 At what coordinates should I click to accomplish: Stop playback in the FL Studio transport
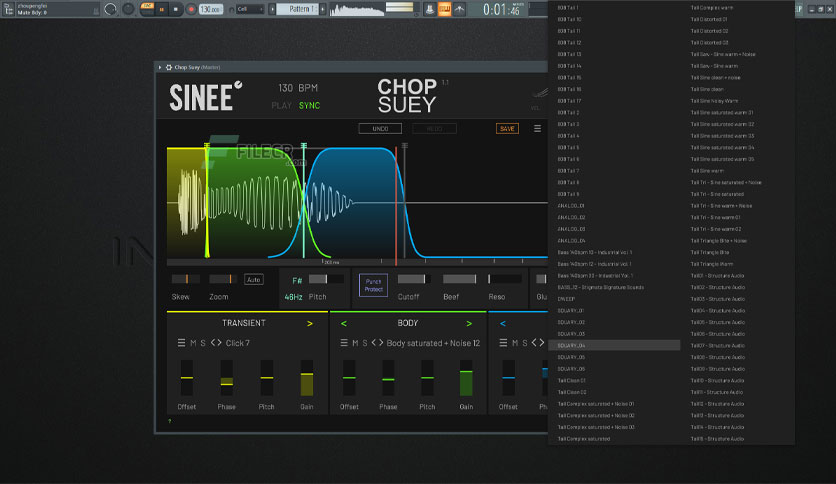pos(176,9)
